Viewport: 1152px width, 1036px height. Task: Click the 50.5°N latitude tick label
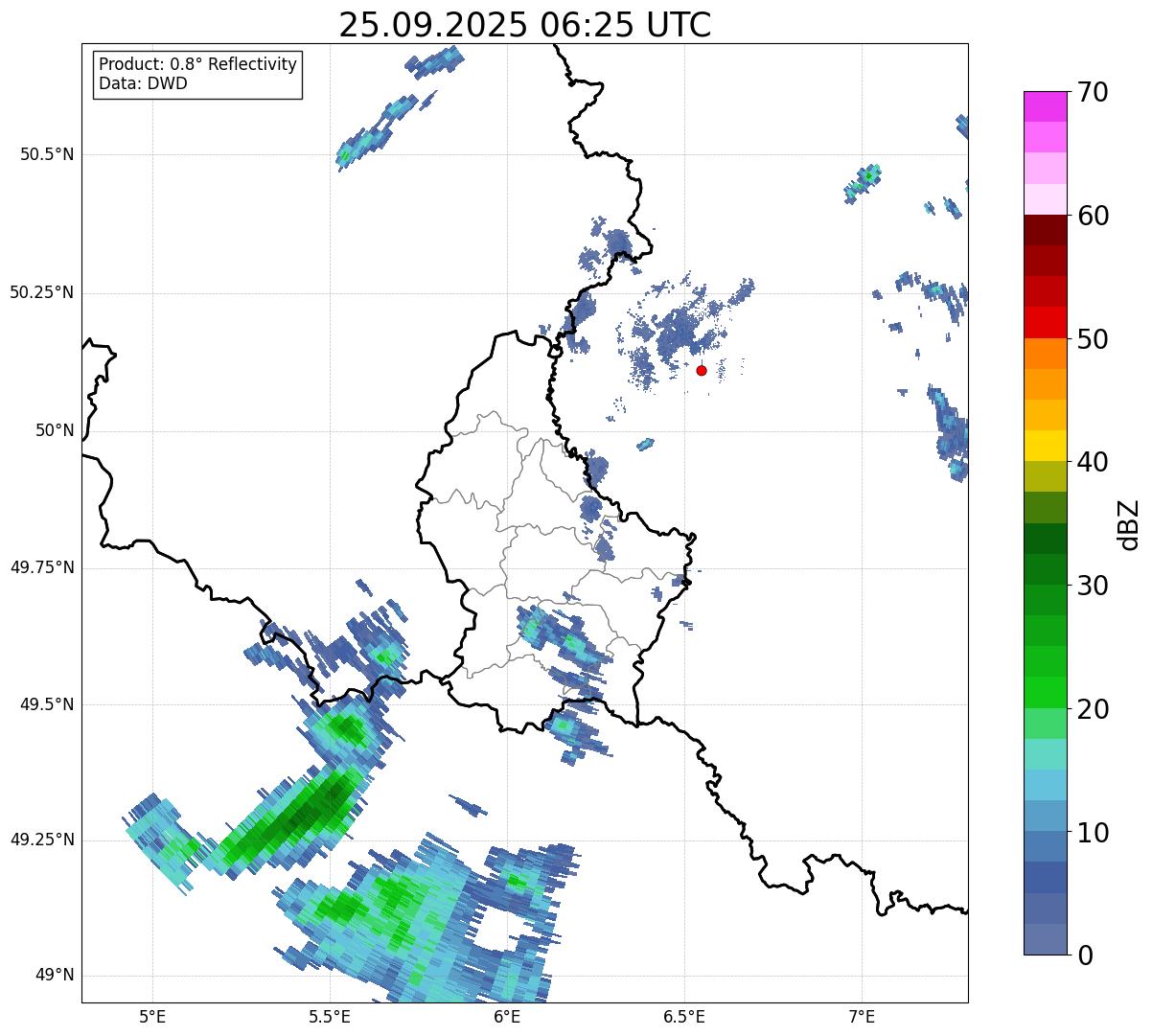pyautogui.click(x=47, y=154)
